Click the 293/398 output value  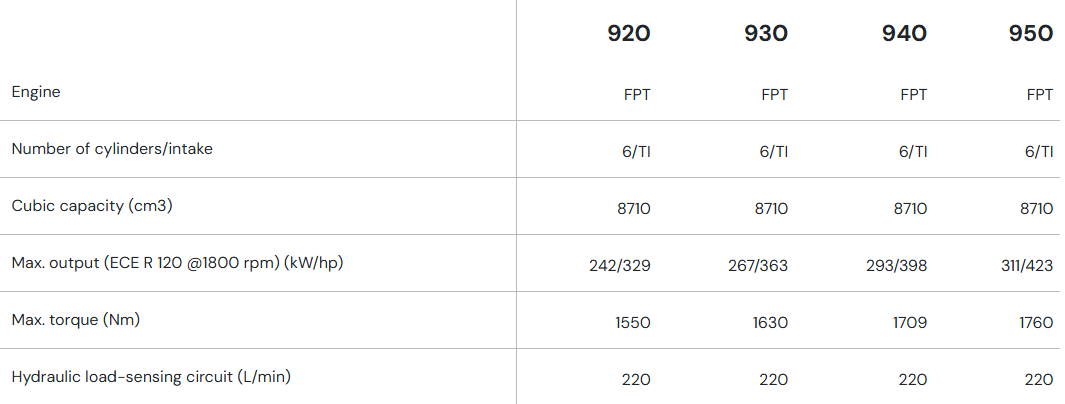896,266
